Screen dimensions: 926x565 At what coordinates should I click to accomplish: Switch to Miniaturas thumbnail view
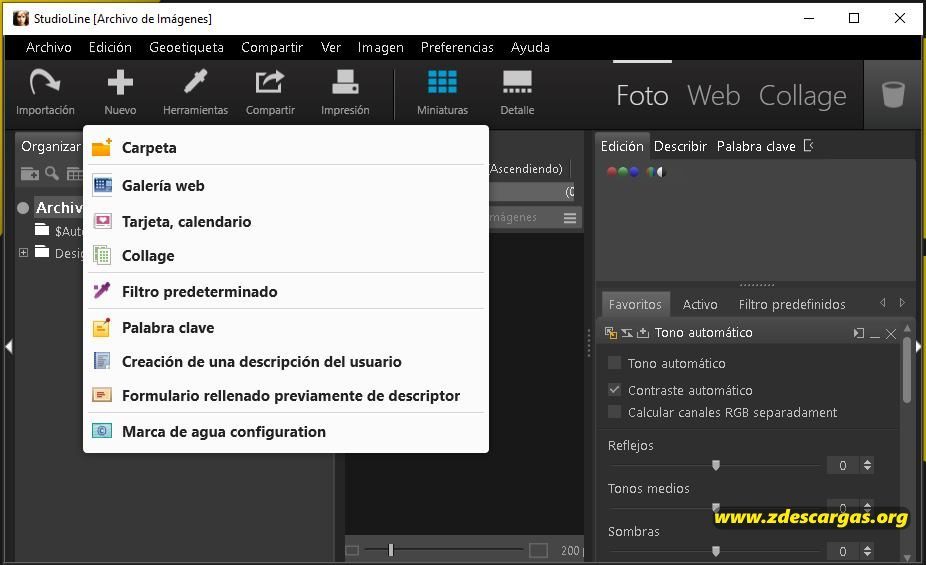click(442, 92)
